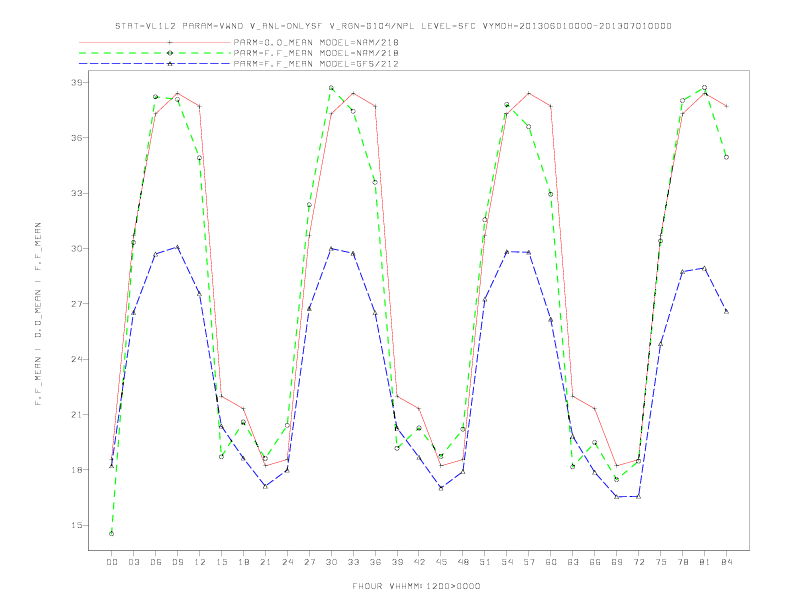The height and width of the screenshot is (612, 792).
Task: Click x-axis forecast hour 81
Action: 705,562
